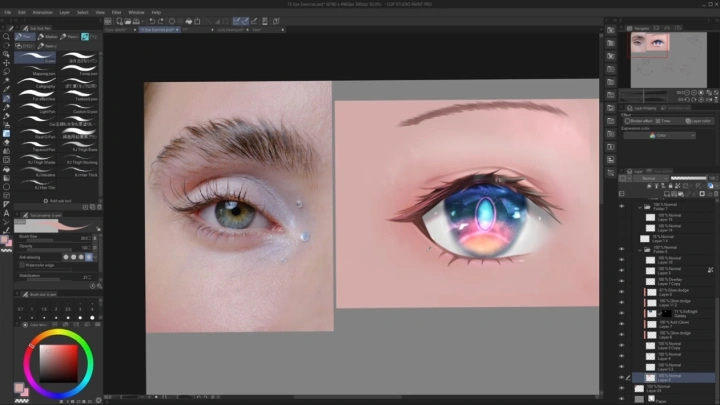The image size is (720, 405).
Task: Select the Text tool
Action: [6, 212]
